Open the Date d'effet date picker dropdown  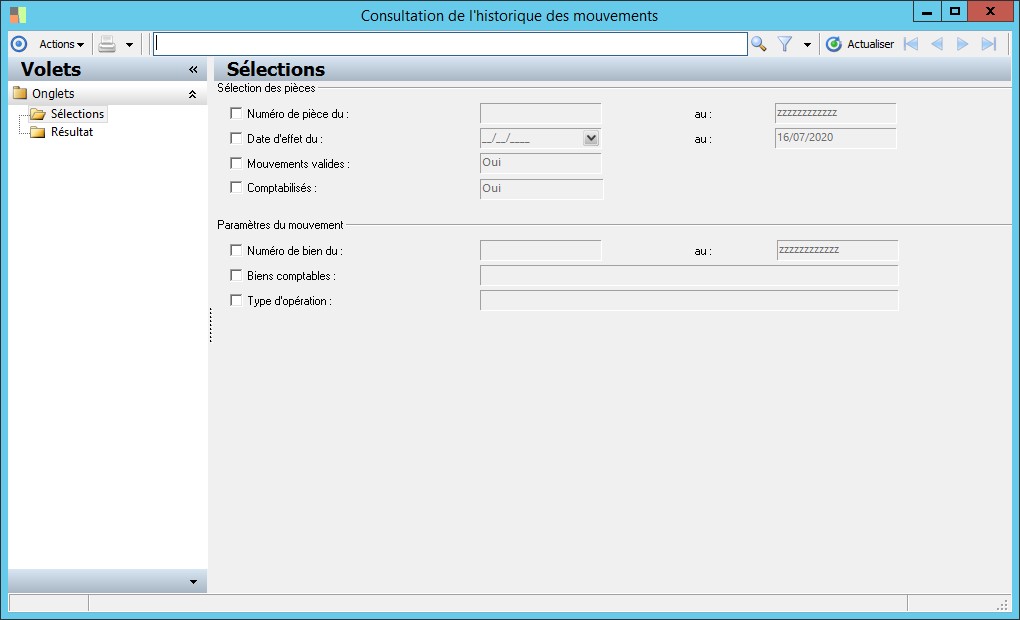591,138
